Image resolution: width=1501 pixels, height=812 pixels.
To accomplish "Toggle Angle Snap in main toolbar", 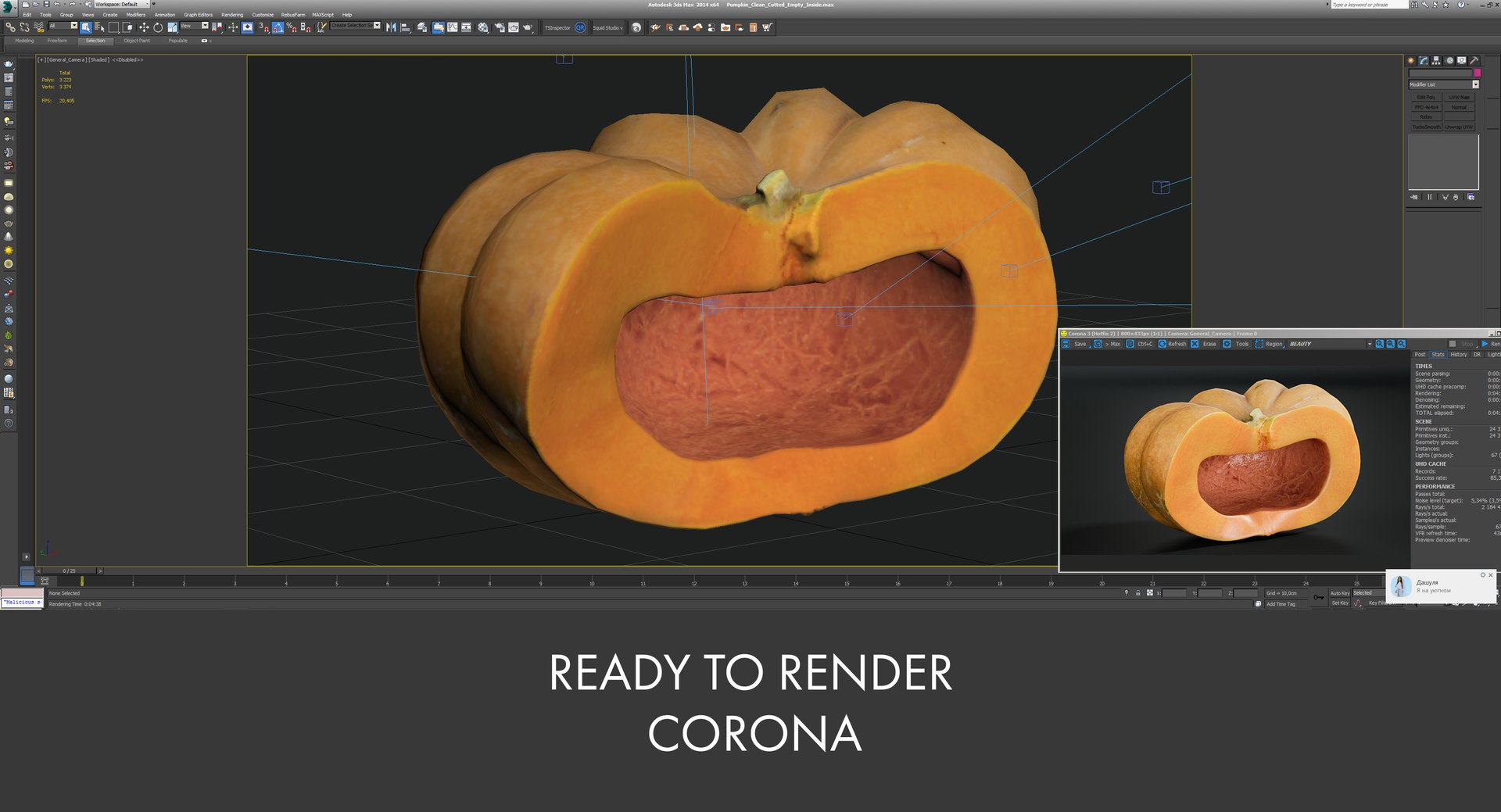I will click(x=278, y=27).
